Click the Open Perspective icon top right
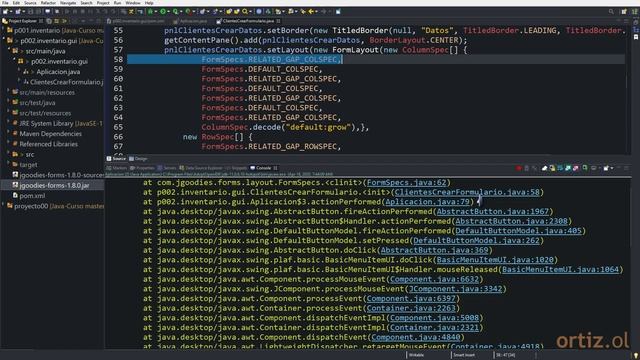 click(x=624, y=11)
